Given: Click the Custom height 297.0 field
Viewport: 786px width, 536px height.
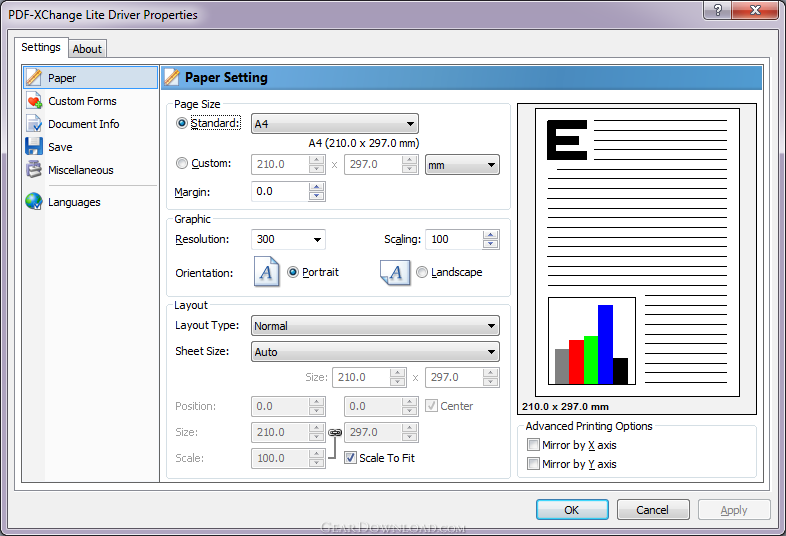Looking at the screenshot, I should [373, 164].
